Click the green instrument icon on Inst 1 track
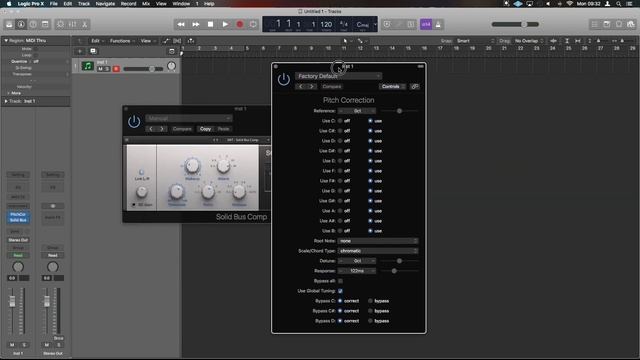This screenshot has height=360, width=640. pos(87,66)
